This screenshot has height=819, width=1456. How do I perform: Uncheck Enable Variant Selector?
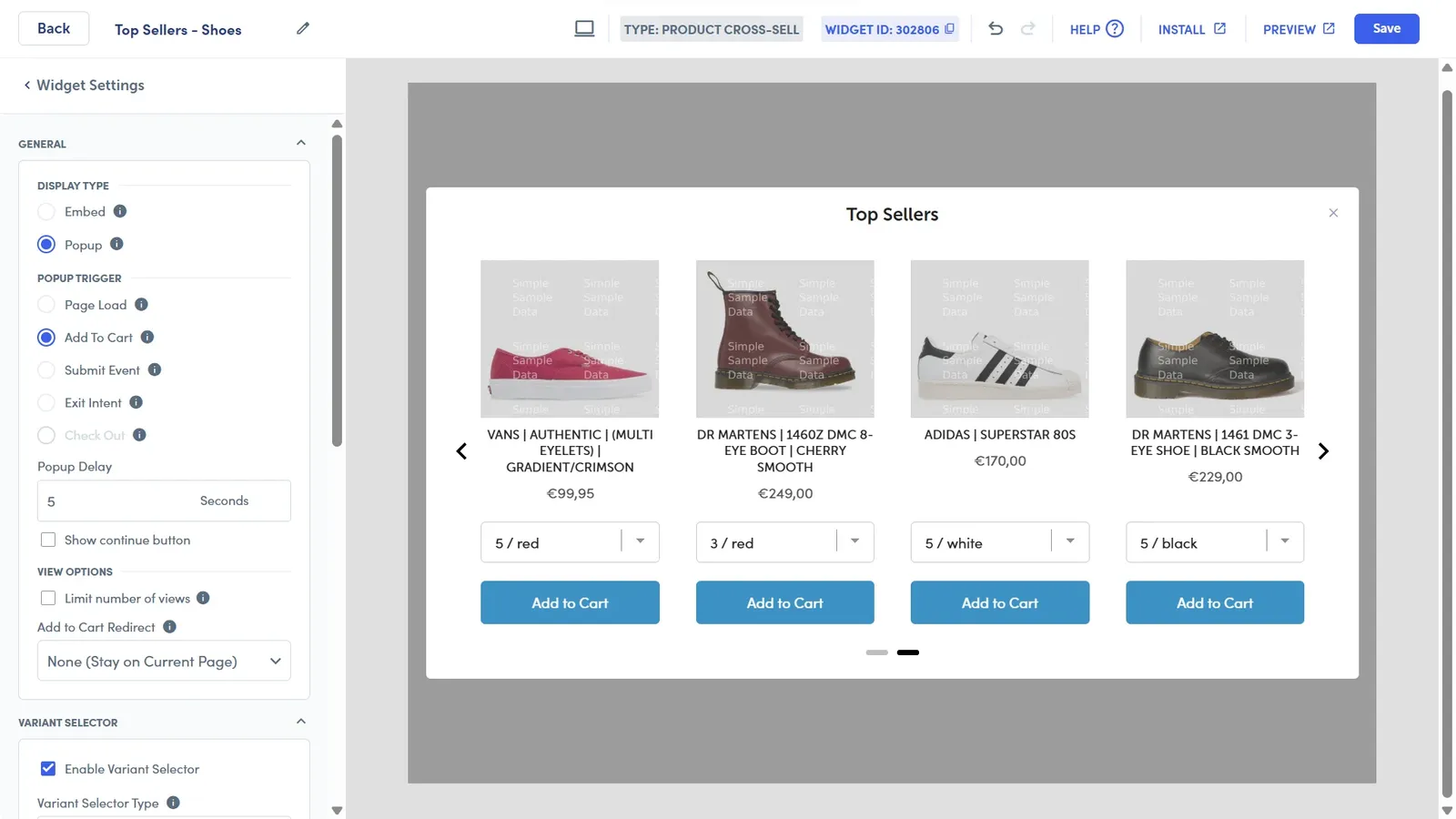pos(48,769)
